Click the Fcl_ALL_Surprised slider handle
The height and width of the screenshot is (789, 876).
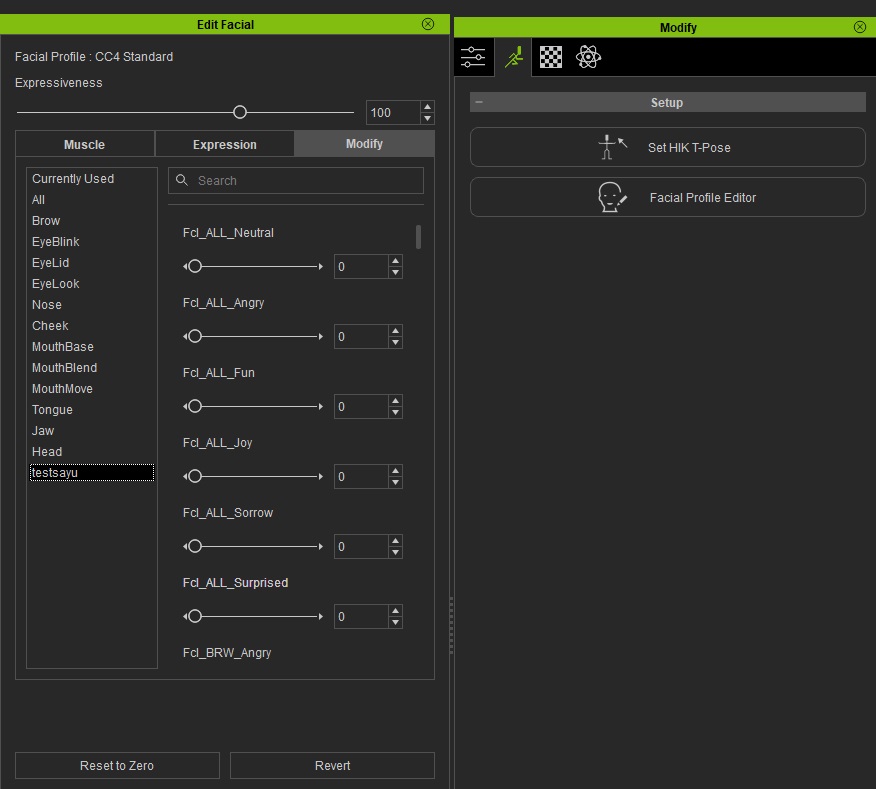pyautogui.click(x=194, y=616)
